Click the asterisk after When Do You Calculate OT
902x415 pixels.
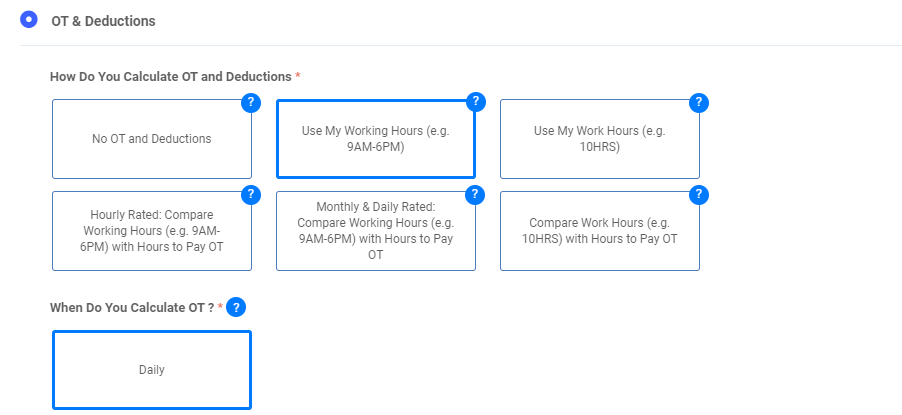coord(220,307)
